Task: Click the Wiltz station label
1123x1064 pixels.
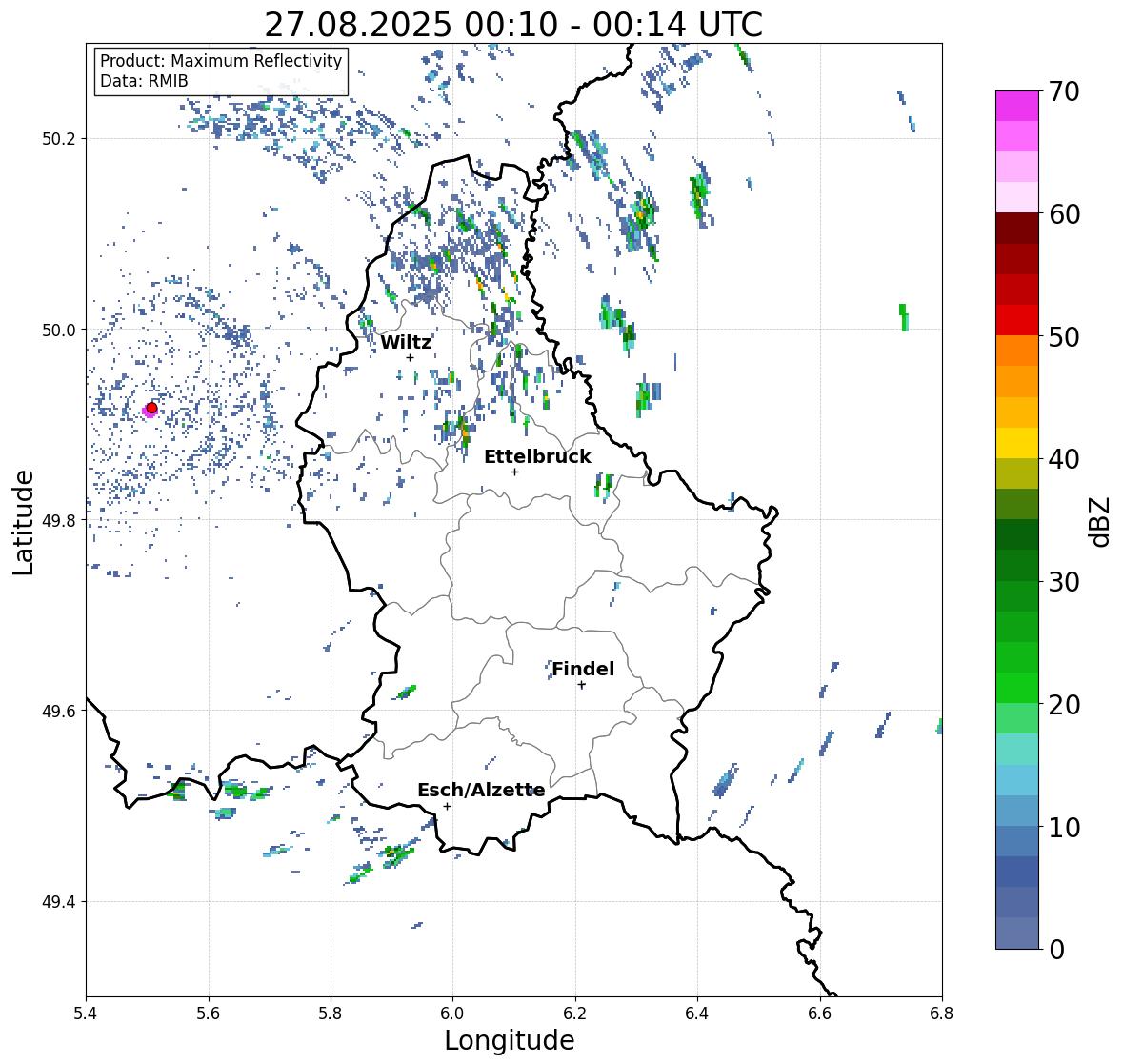Action: 406,342
